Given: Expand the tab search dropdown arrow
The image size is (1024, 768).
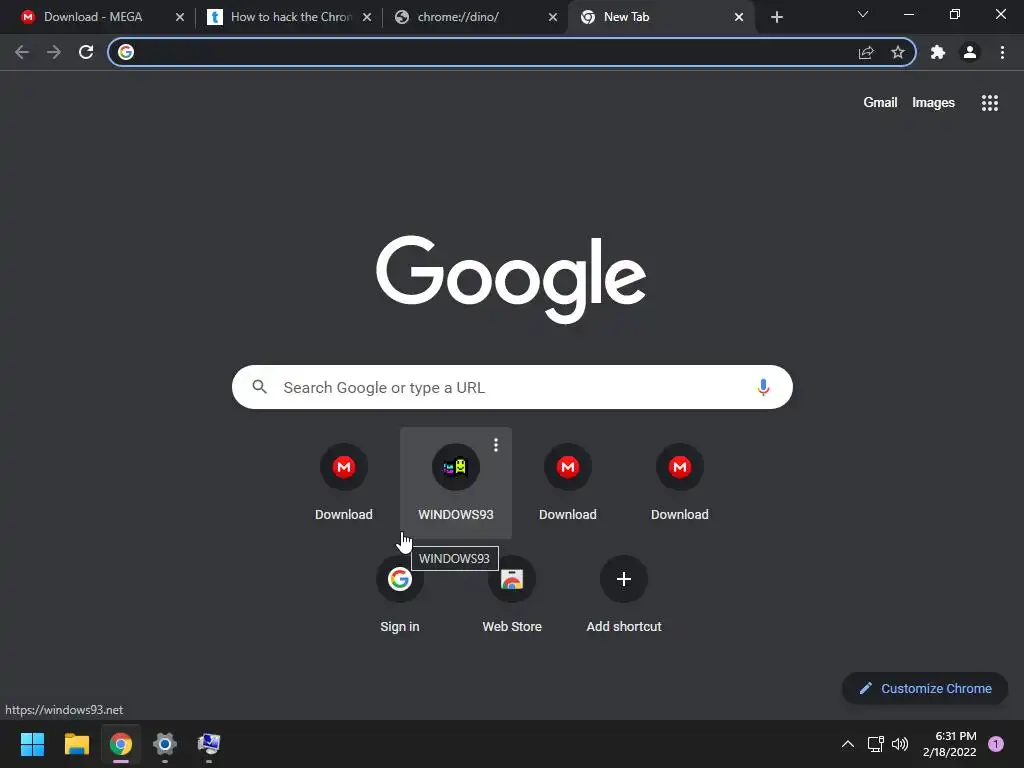Looking at the screenshot, I should coord(863,14).
